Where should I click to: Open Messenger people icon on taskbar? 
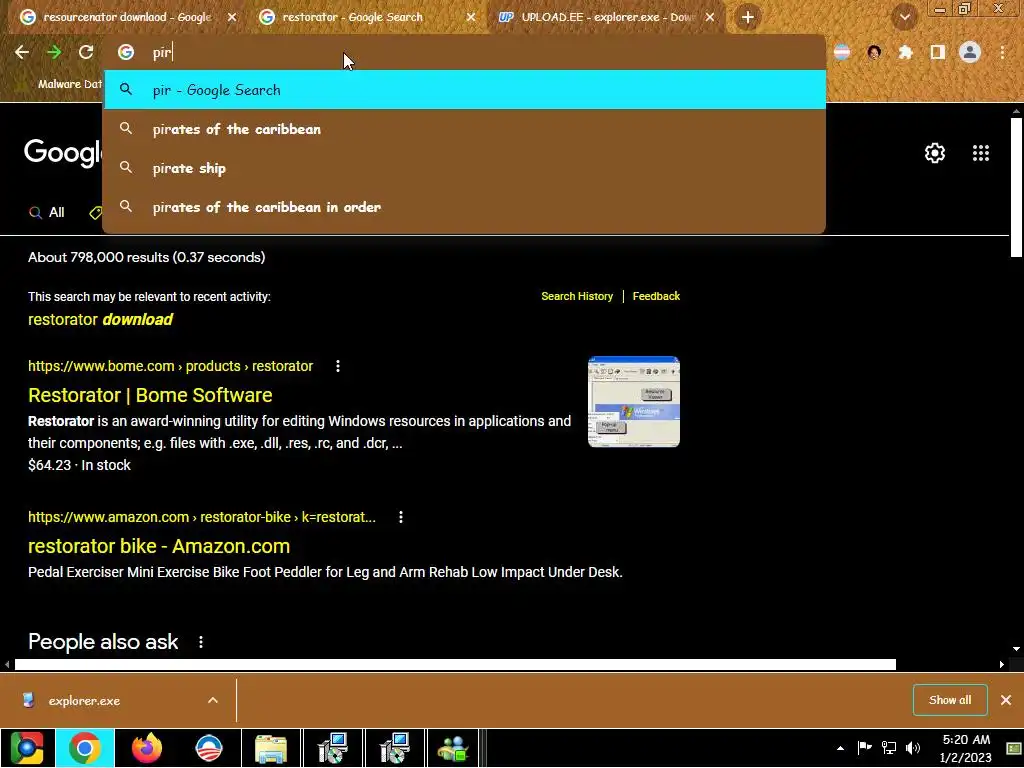coord(453,748)
